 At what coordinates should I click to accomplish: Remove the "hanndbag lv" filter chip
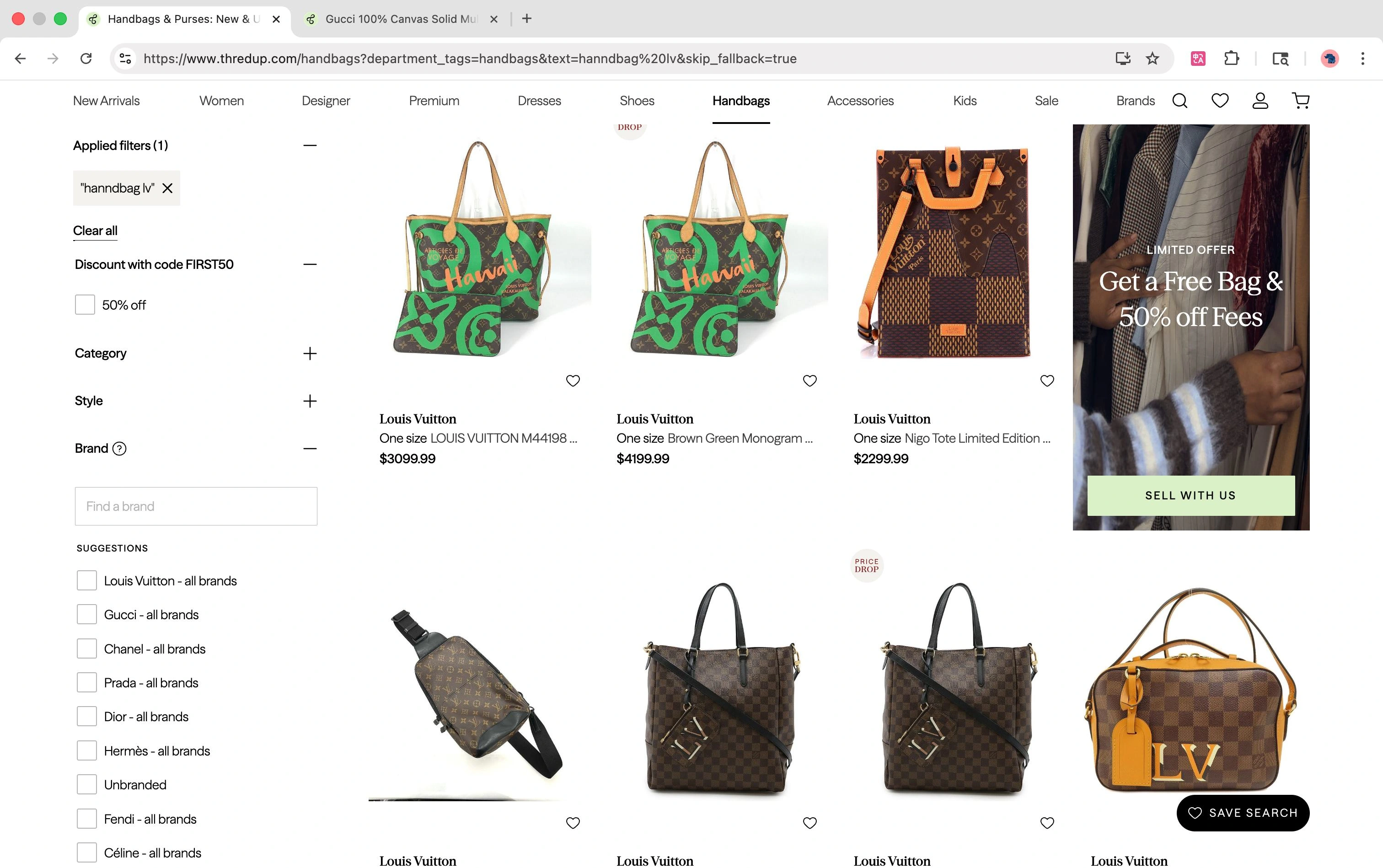(167, 188)
